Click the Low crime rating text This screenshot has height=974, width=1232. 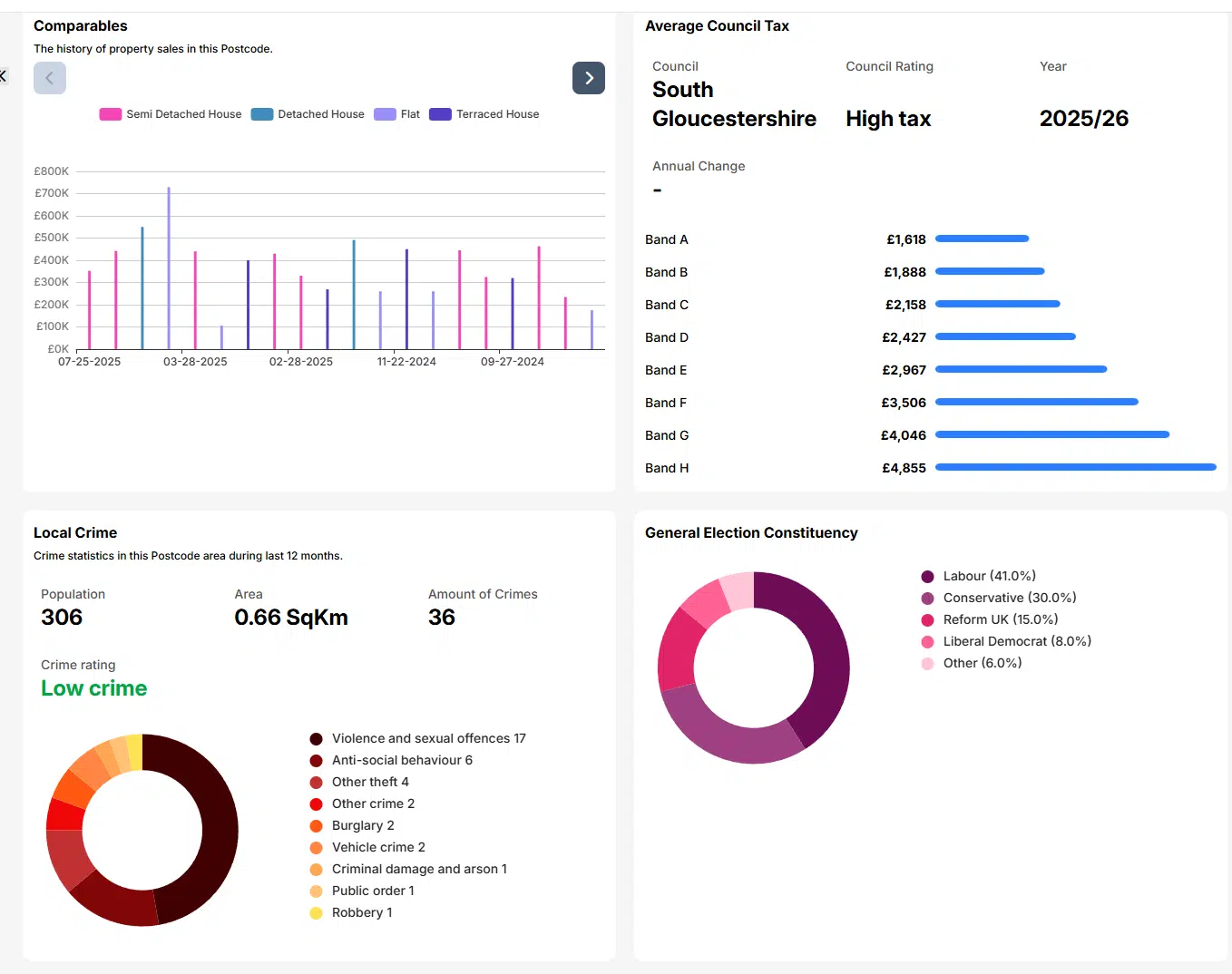point(93,688)
